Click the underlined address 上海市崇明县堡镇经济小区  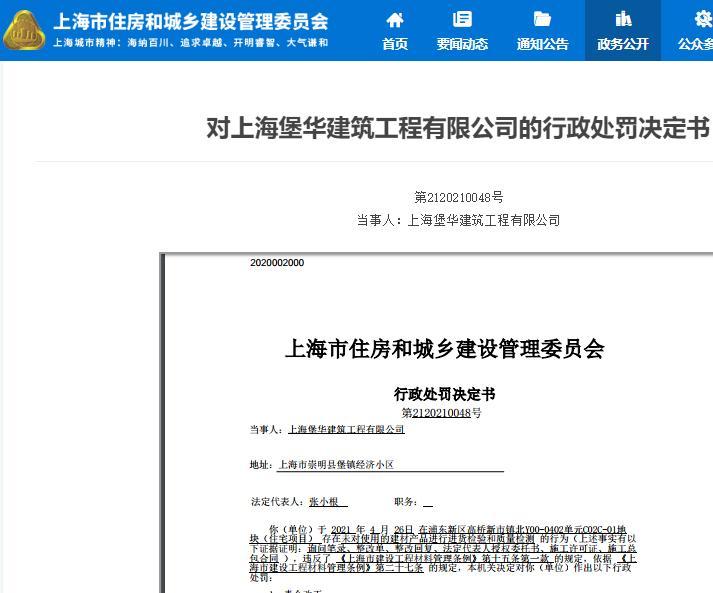coord(335,465)
